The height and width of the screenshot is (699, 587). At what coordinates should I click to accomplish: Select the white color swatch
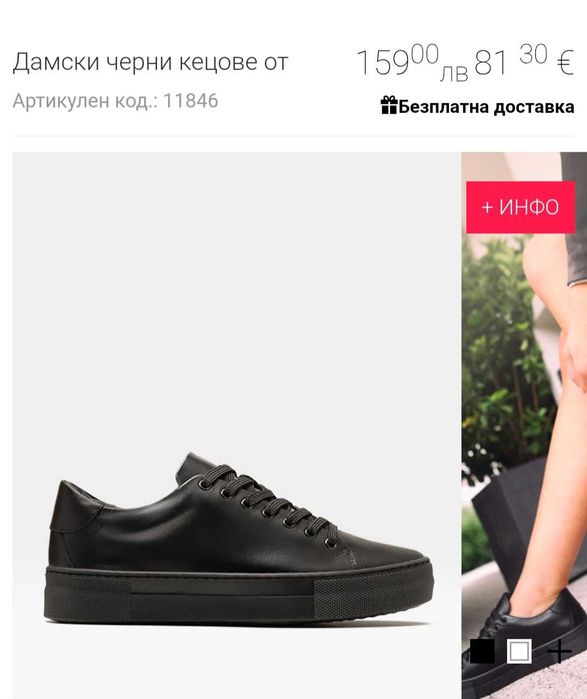tap(519, 651)
